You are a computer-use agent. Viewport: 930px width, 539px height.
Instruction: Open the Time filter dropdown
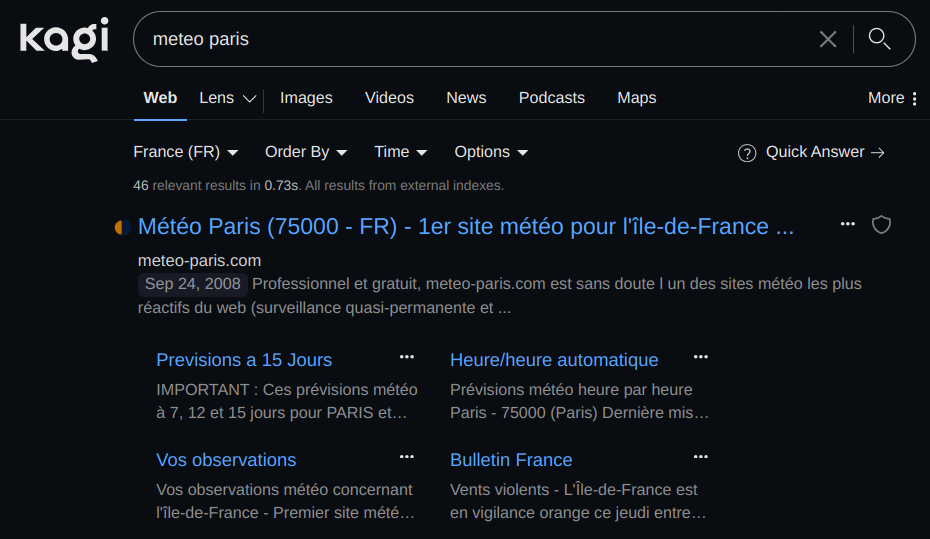pyautogui.click(x=400, y=152)
